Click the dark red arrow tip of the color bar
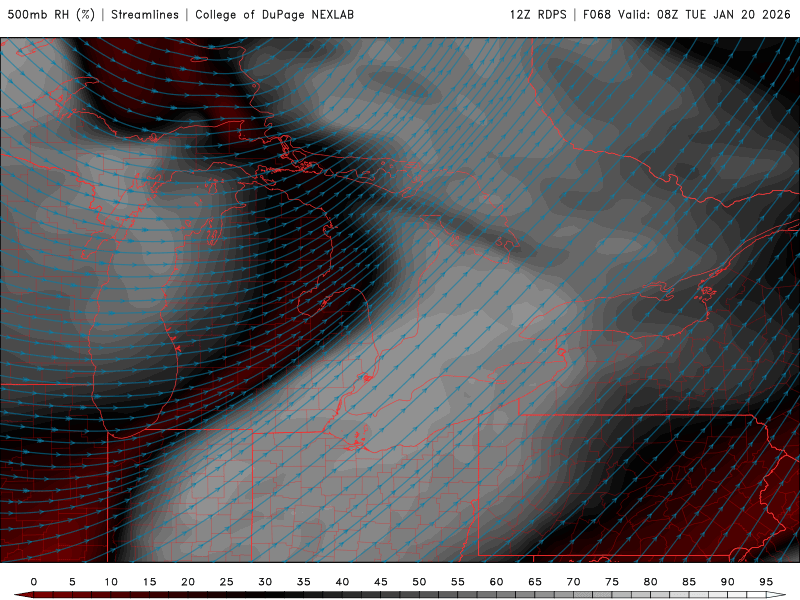 pos(23,595)
